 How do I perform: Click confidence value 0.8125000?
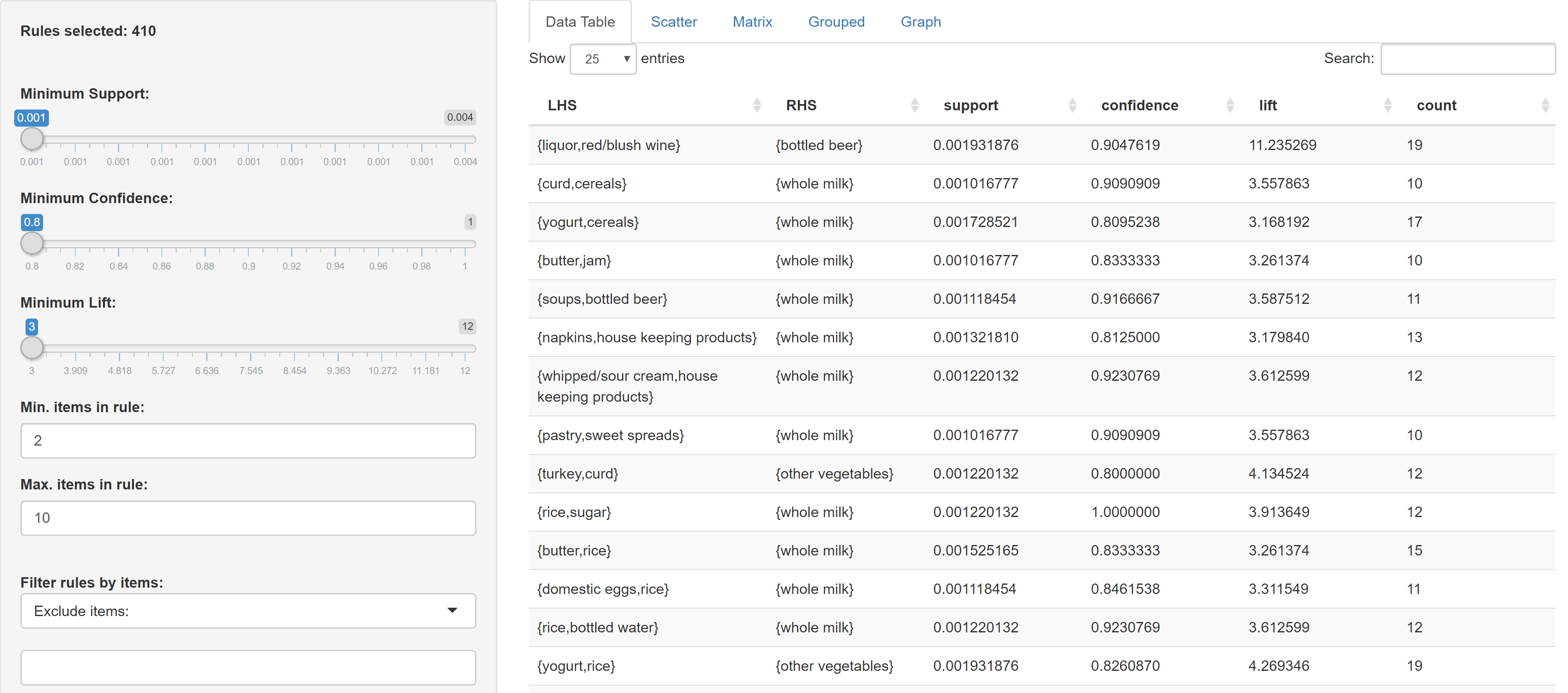point(1125,337)
